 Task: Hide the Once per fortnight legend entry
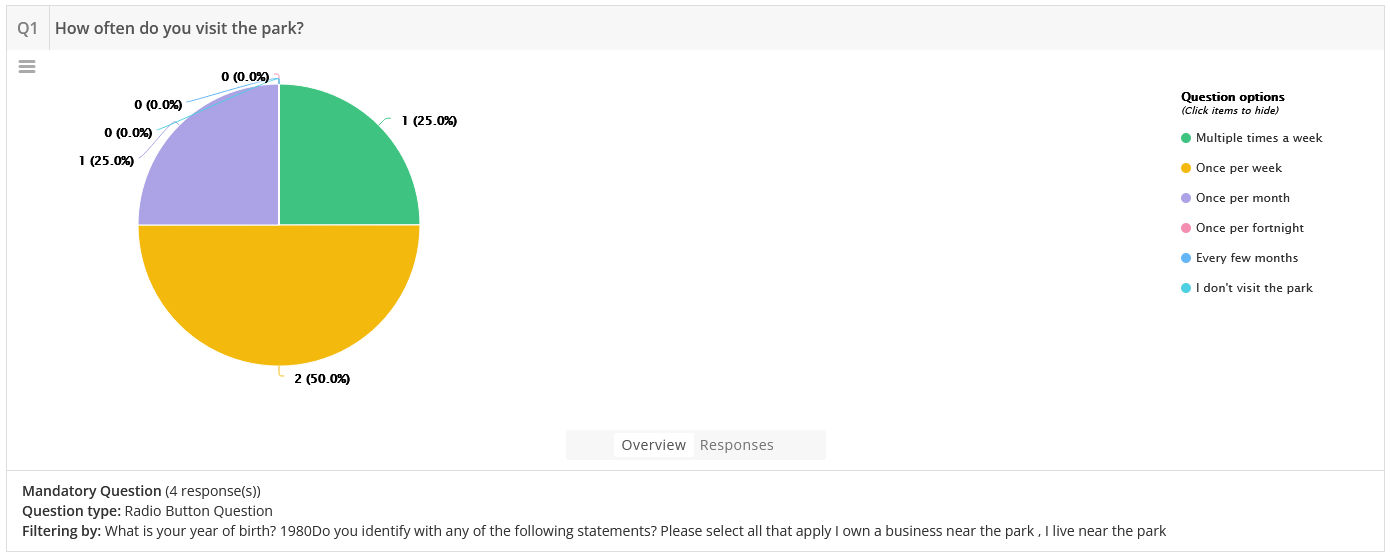pos(1250,228)
